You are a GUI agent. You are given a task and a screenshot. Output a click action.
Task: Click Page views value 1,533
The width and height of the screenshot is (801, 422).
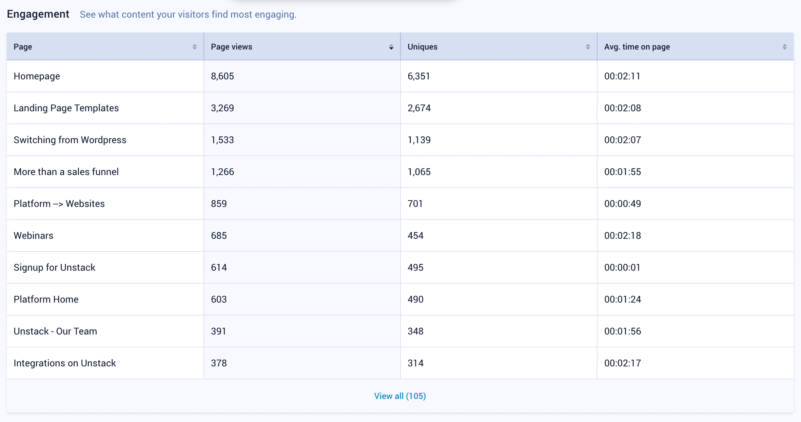222,139
